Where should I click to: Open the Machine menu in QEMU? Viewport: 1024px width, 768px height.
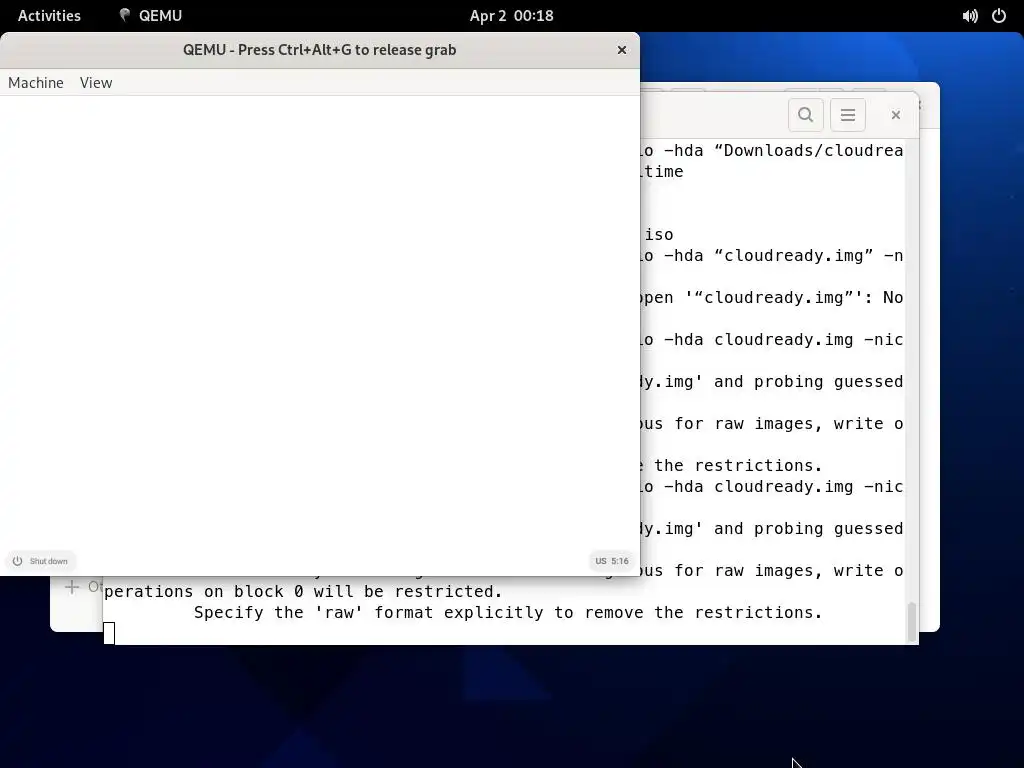click(x=36, y=83)
